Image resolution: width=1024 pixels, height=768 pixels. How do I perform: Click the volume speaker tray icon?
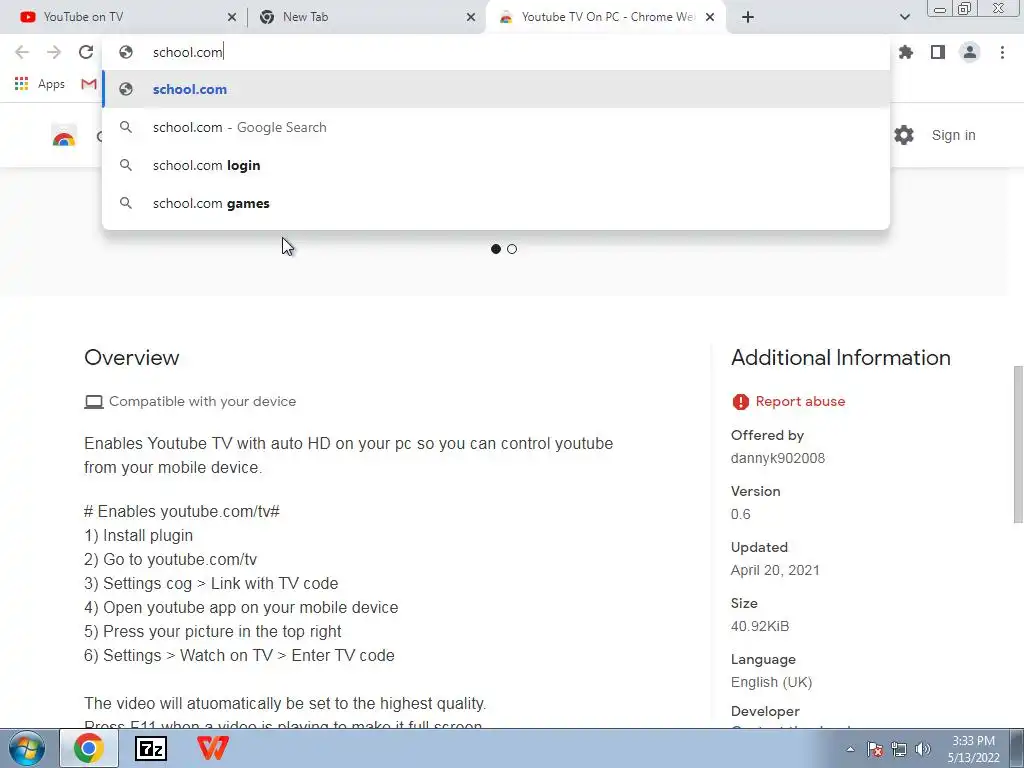coord(923,749)
